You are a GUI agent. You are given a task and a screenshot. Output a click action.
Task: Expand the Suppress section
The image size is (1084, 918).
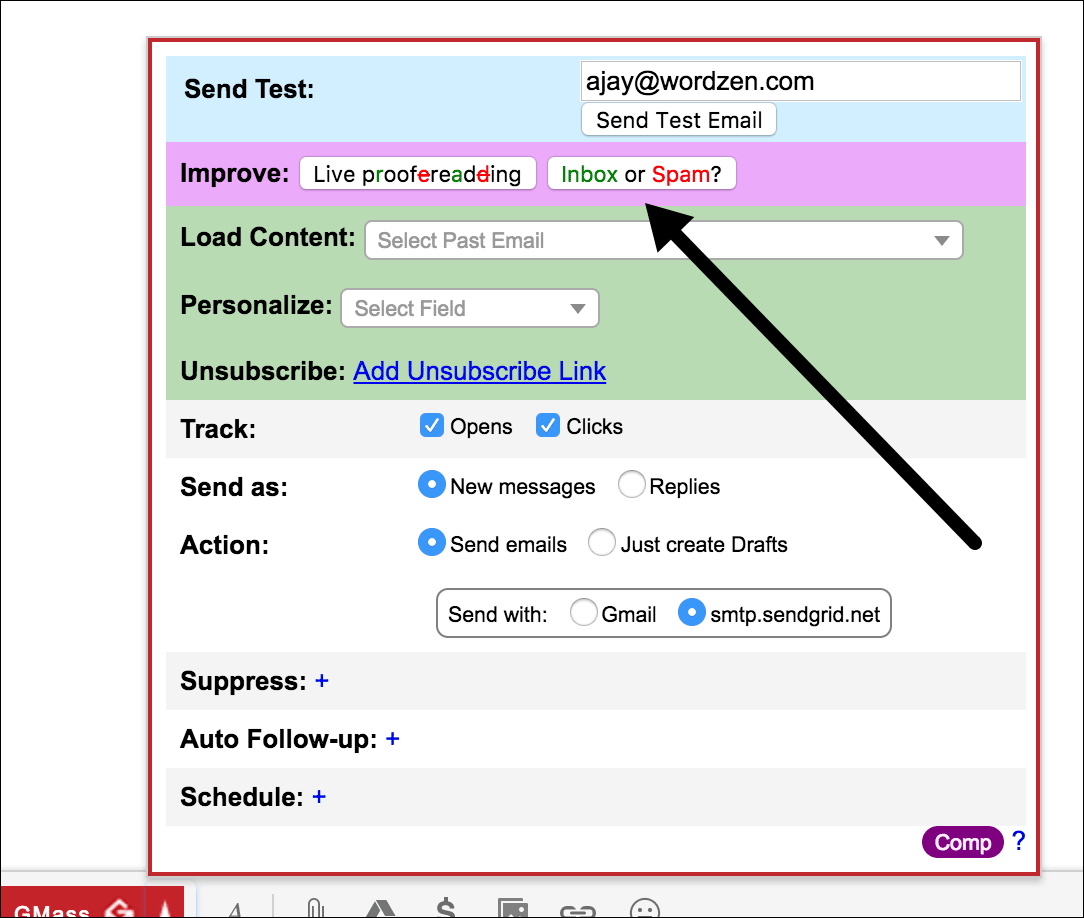tap(321, 680)
